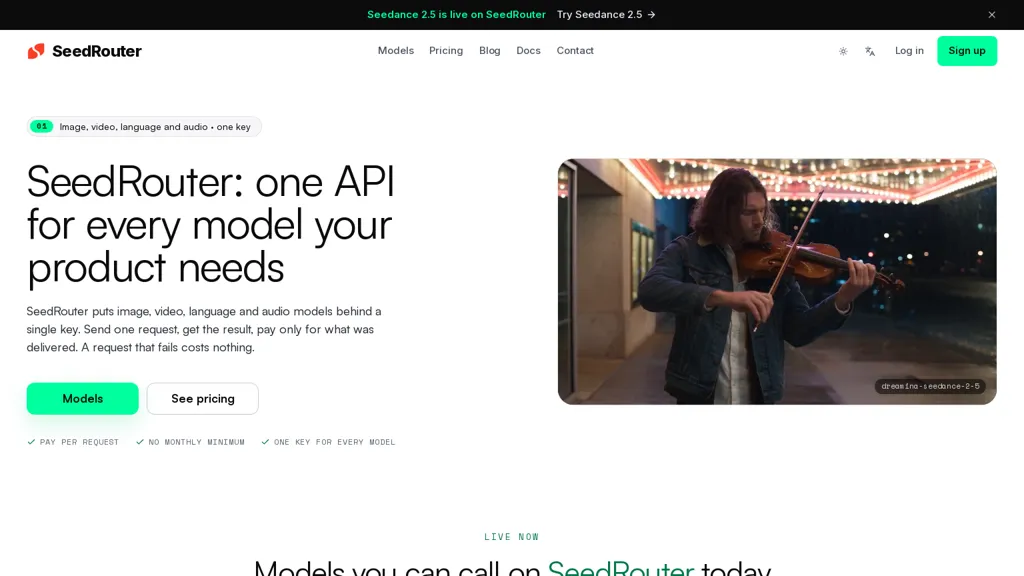Click the headline 'SeedRouter: one API'
The image size is (1024, 576).
tap(210, 182)
